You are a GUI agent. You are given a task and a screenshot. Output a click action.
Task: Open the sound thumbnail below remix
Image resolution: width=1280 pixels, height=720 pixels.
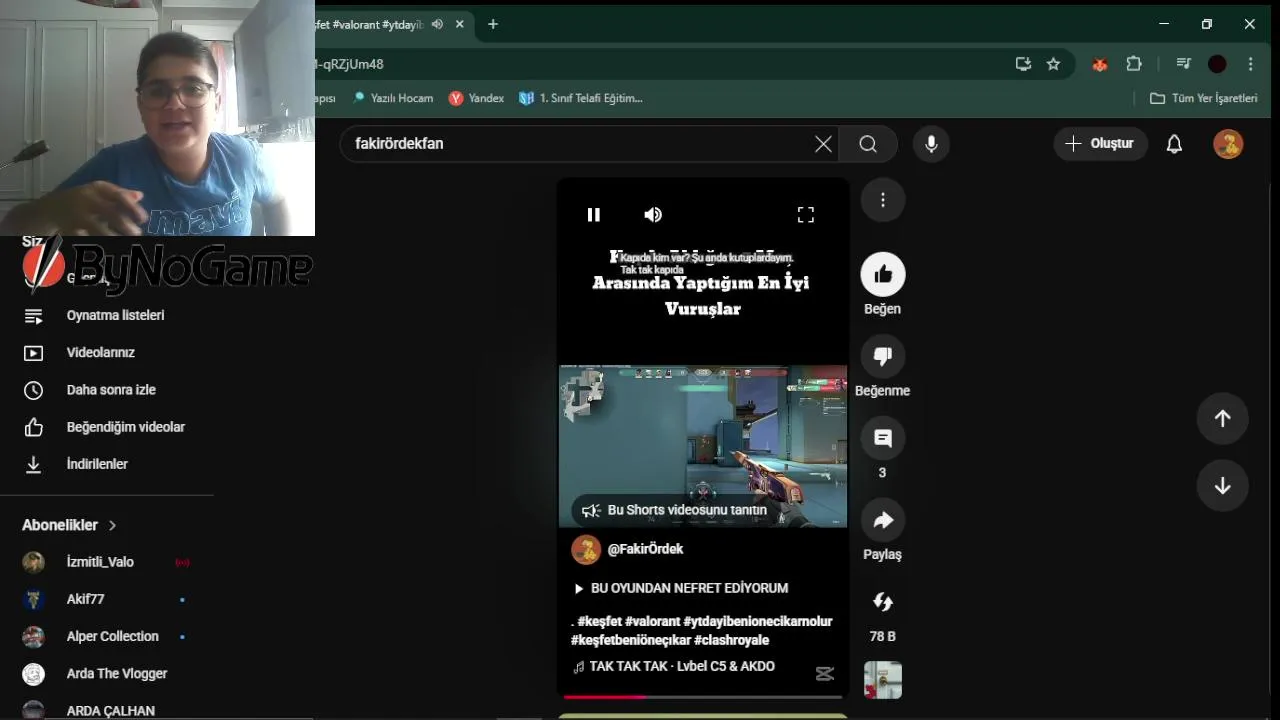click(x=883, y=680)
